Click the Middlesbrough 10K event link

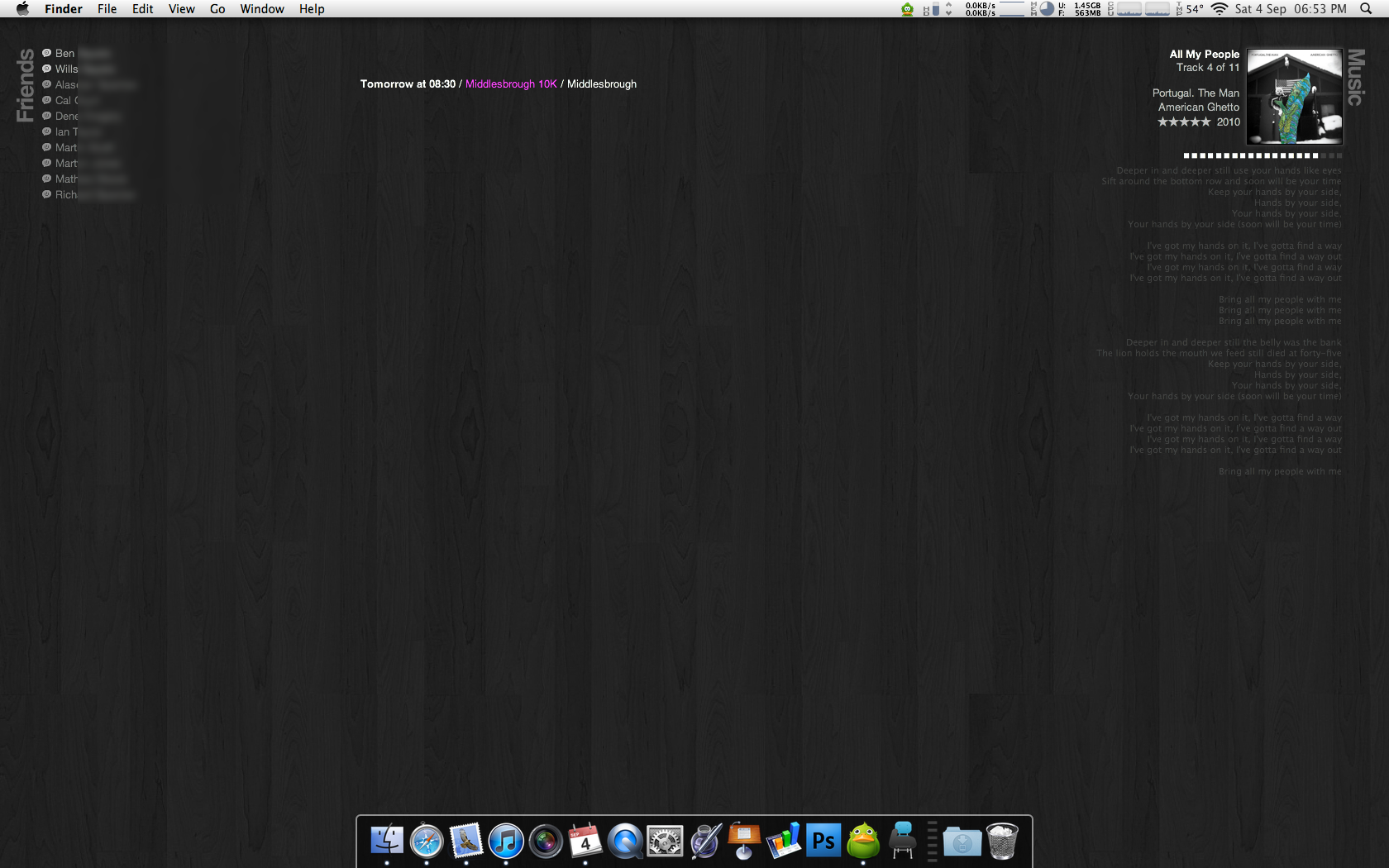tap(511, 84)
